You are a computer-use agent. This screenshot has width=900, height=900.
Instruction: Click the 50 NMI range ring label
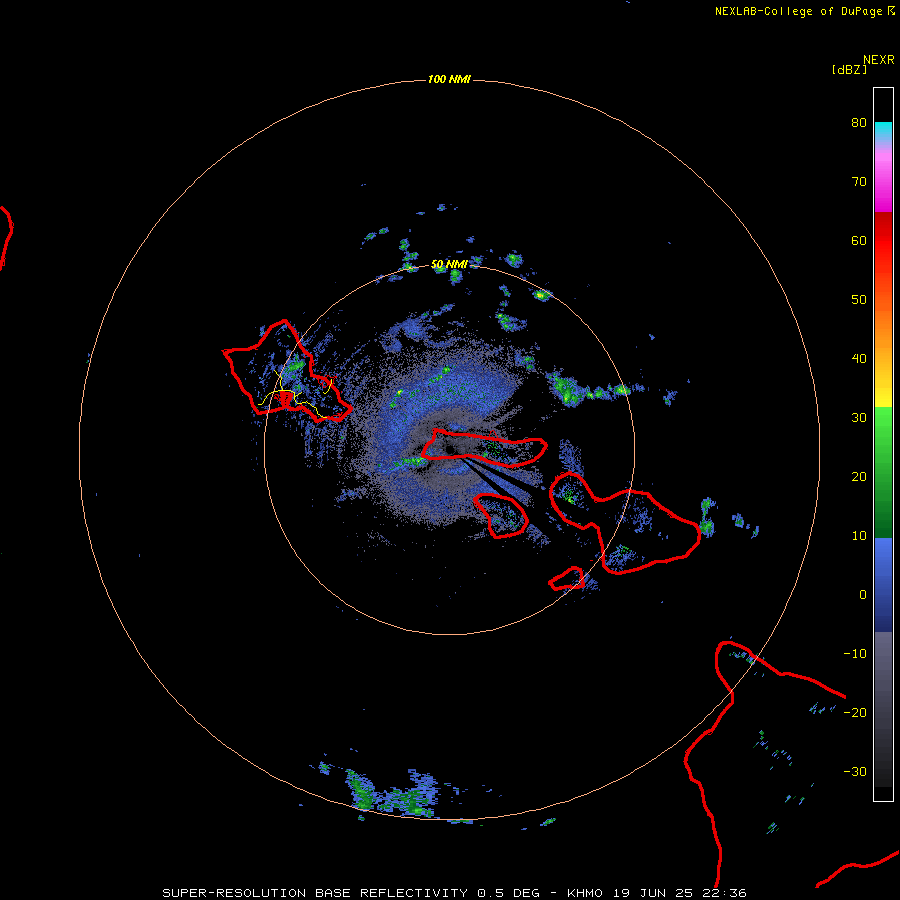(x=449, y=265)
